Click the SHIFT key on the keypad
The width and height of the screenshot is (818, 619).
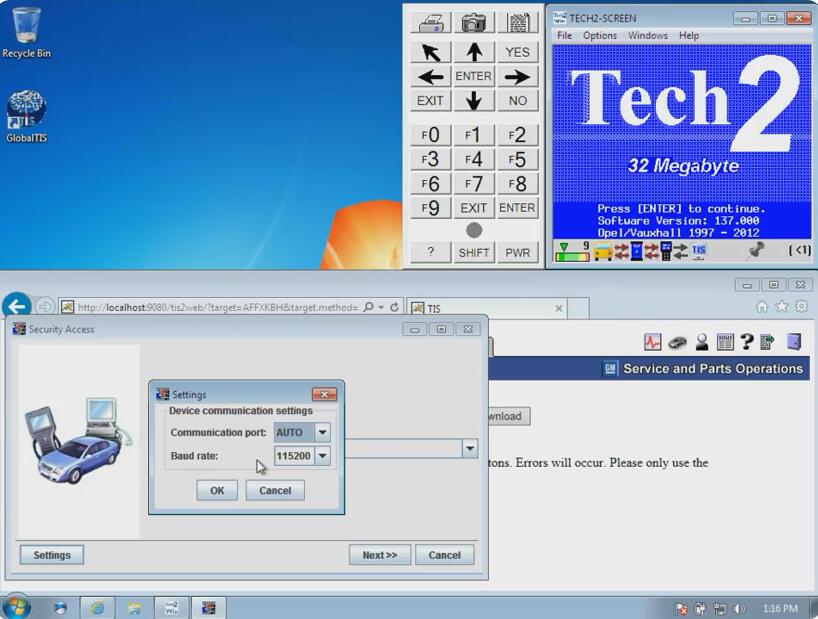pyautogui.click(x=474, y=252)
